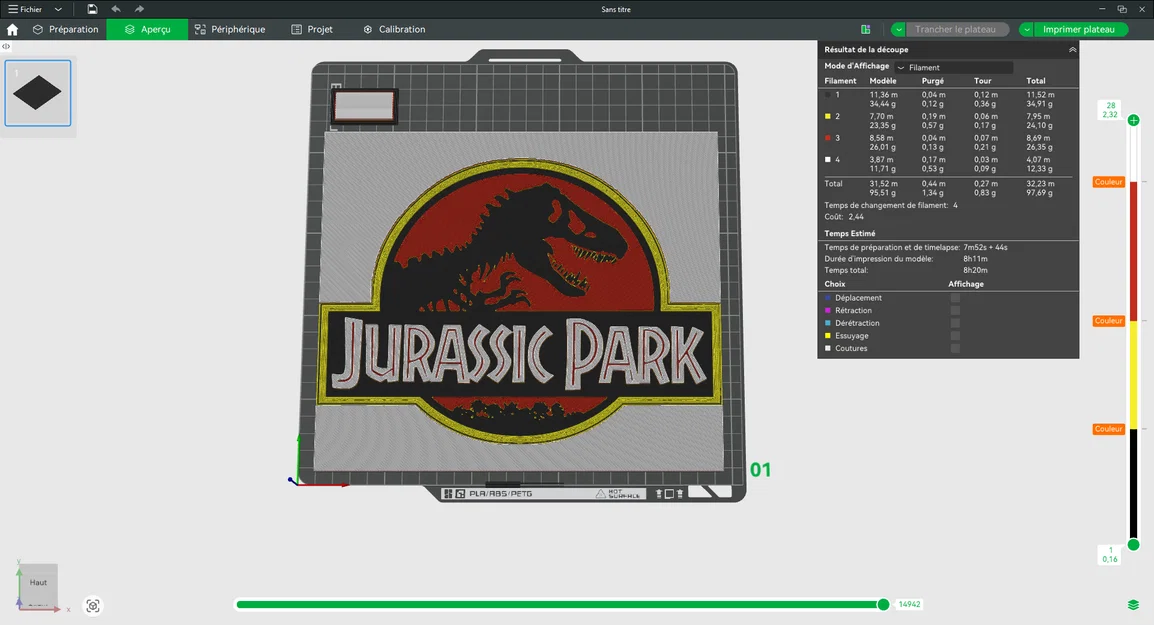Toggle the Coutures visibility checkbox
Viewport: 1154px width, 625px height.
pos(955,348)
